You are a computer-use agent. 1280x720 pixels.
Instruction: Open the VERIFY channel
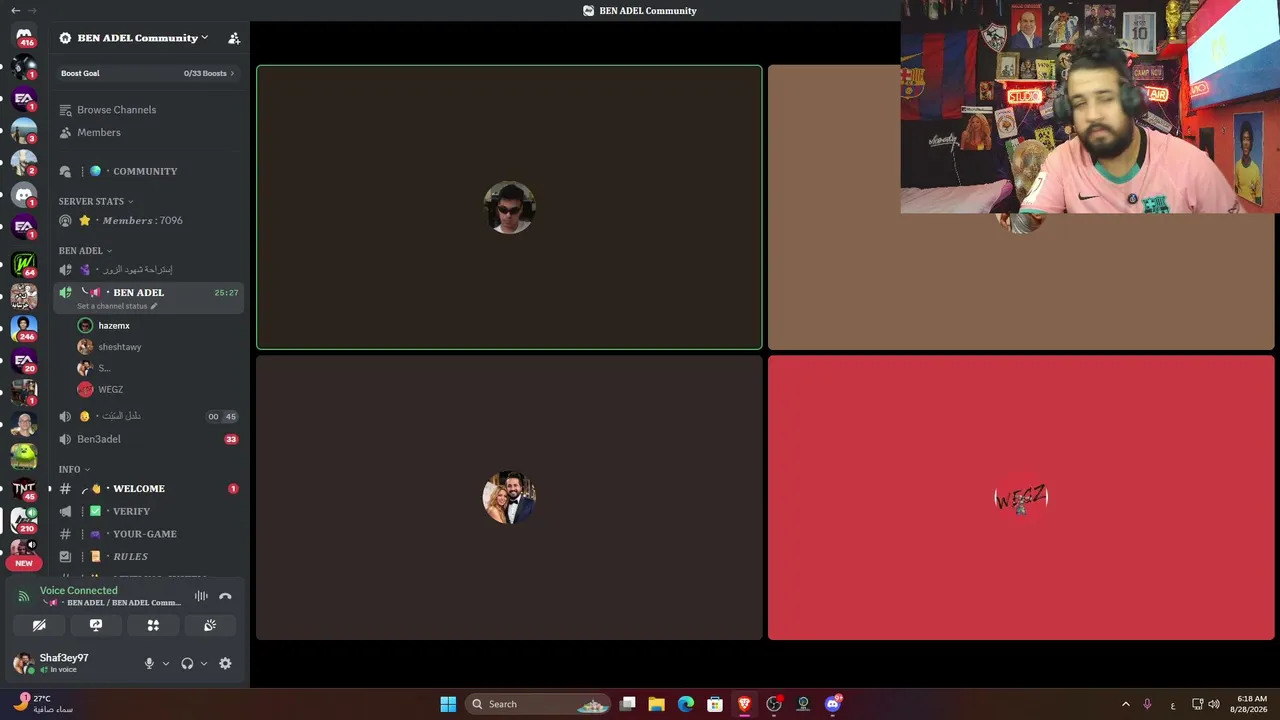148,511
